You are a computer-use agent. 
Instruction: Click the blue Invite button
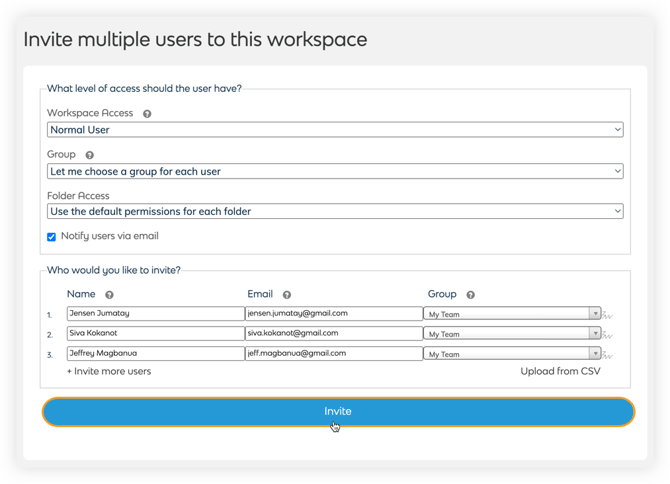[338, 412]
